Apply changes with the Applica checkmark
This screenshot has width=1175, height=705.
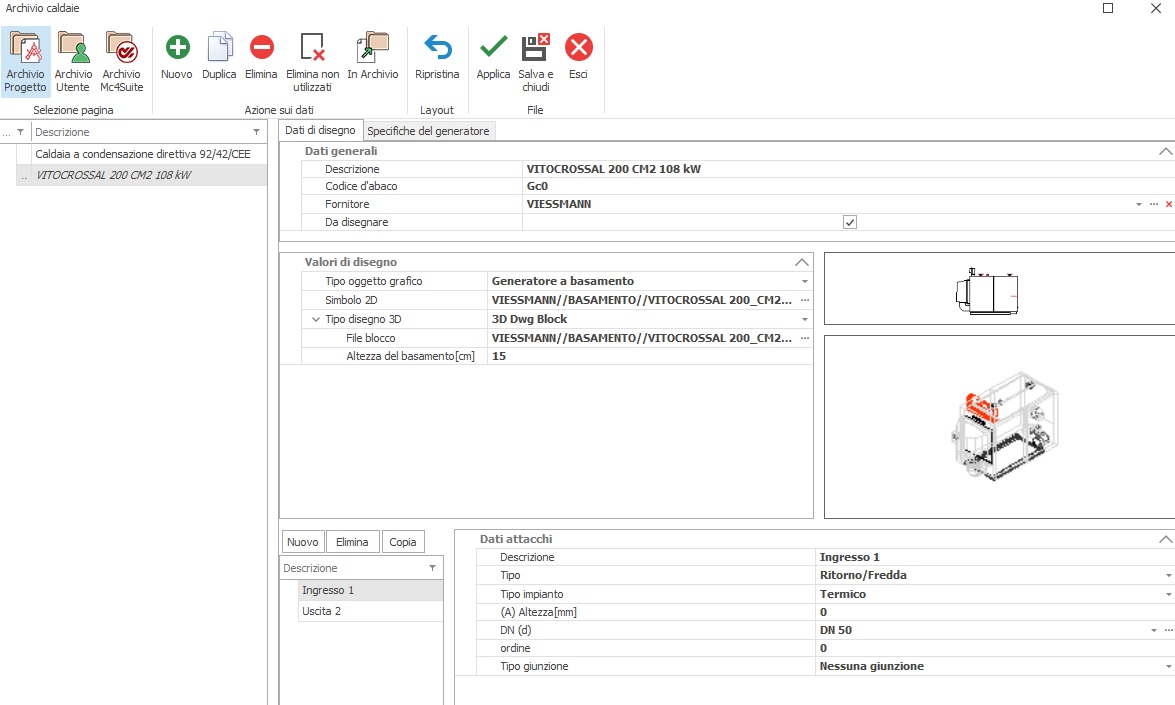(x=493, y=48)
